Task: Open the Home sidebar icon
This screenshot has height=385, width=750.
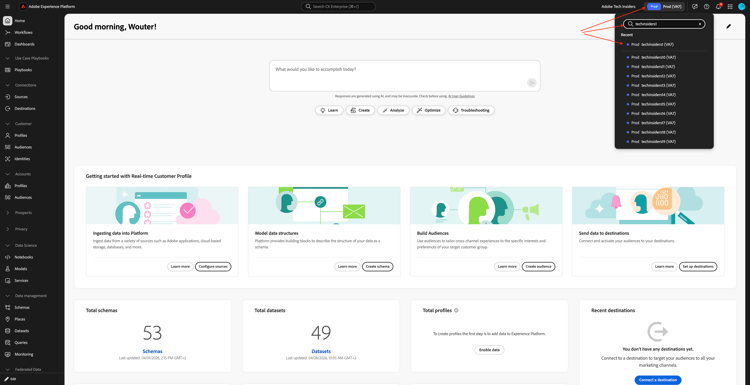Action: 8,21
